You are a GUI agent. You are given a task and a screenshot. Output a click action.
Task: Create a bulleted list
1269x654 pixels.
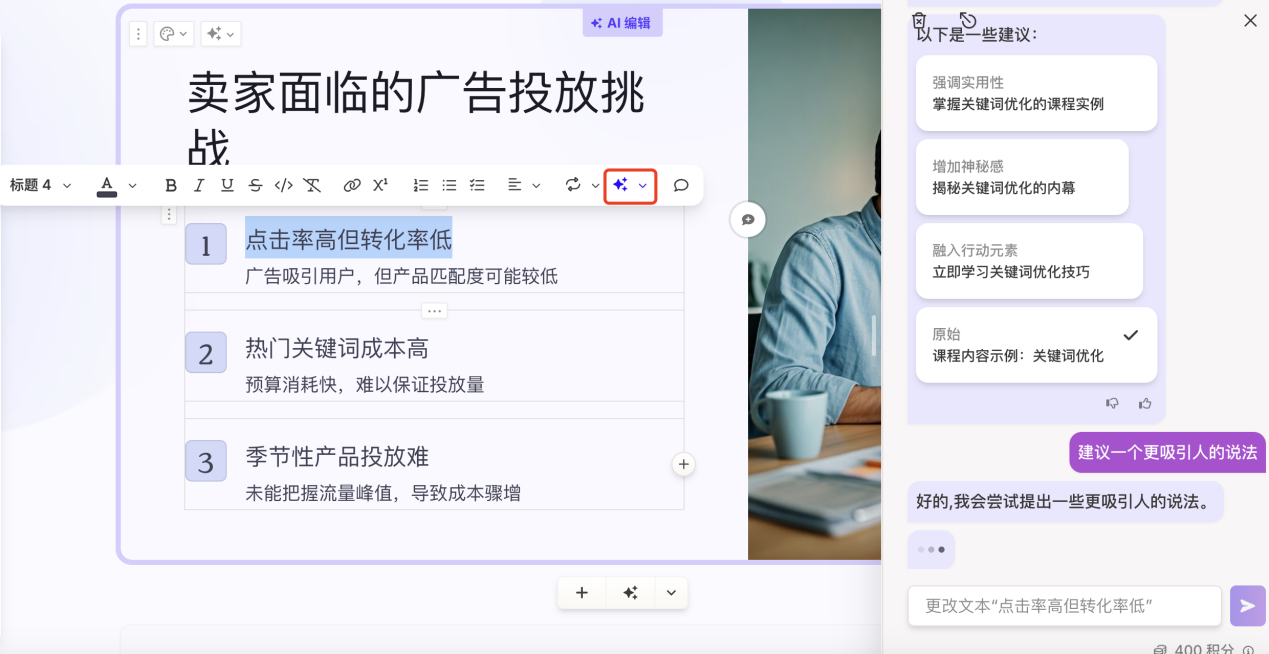449,185
